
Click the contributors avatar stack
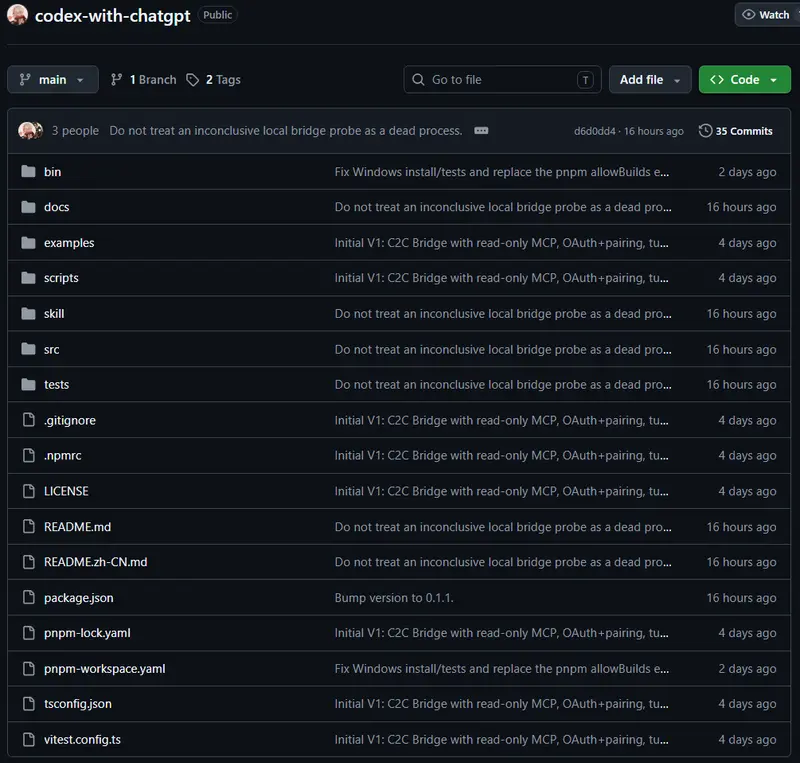31,131
